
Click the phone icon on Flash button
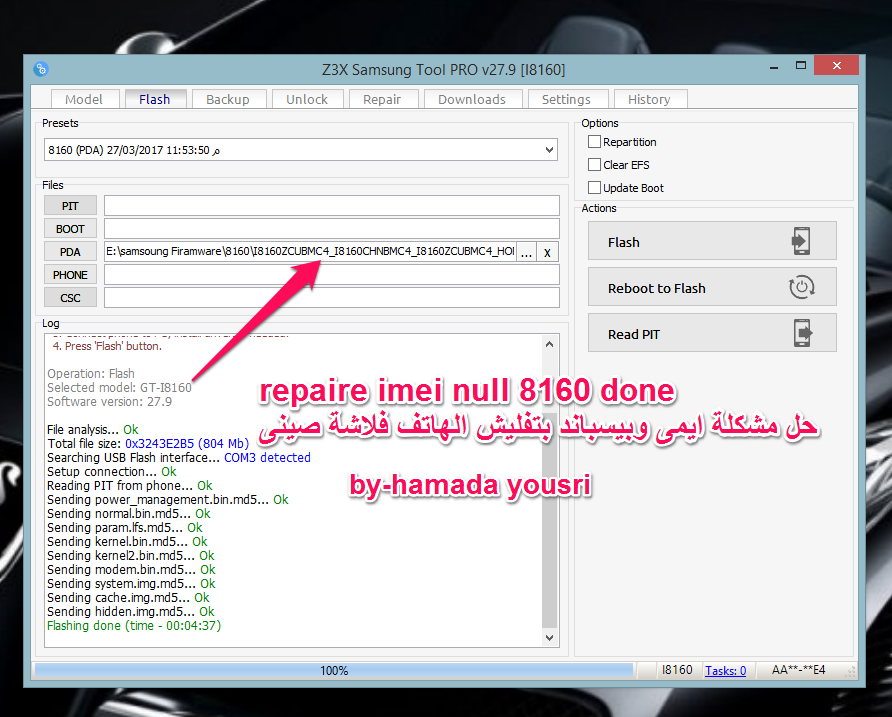click(x=801, y=241)
